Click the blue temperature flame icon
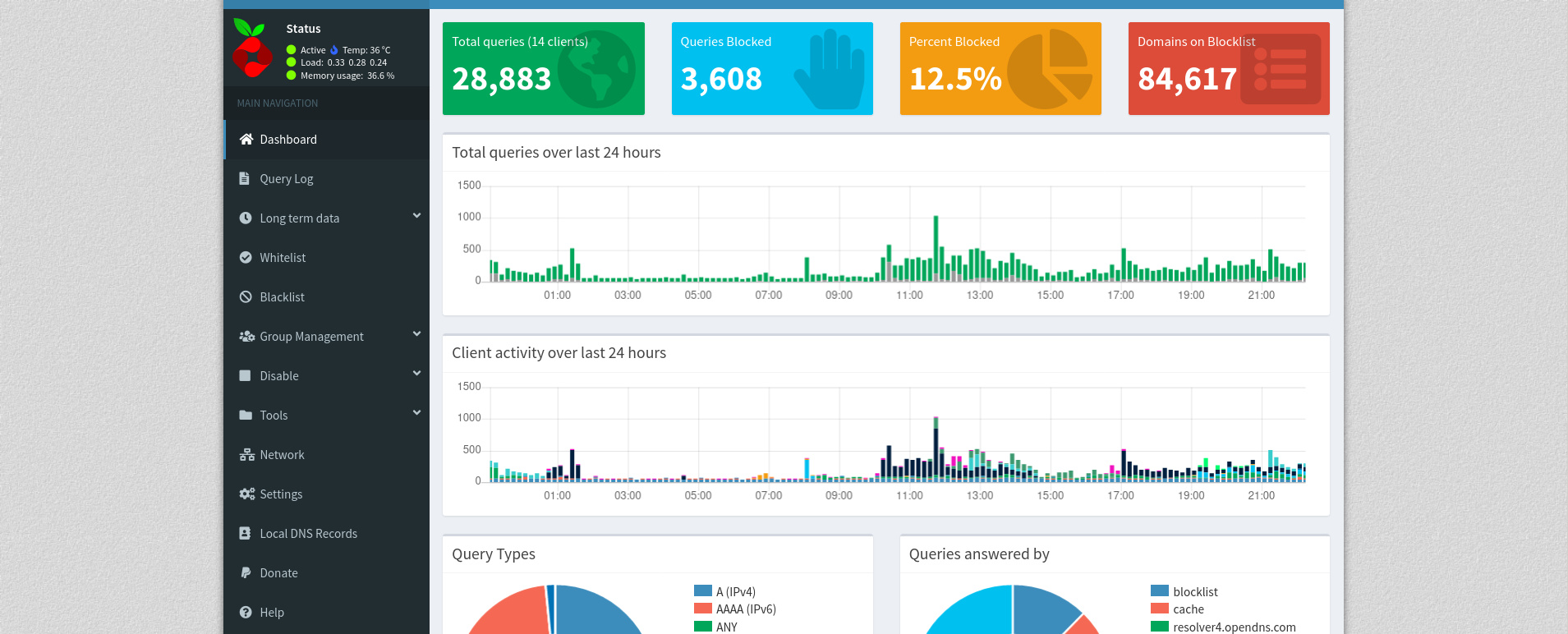The image size is (1568, 634). pos(333,50)
